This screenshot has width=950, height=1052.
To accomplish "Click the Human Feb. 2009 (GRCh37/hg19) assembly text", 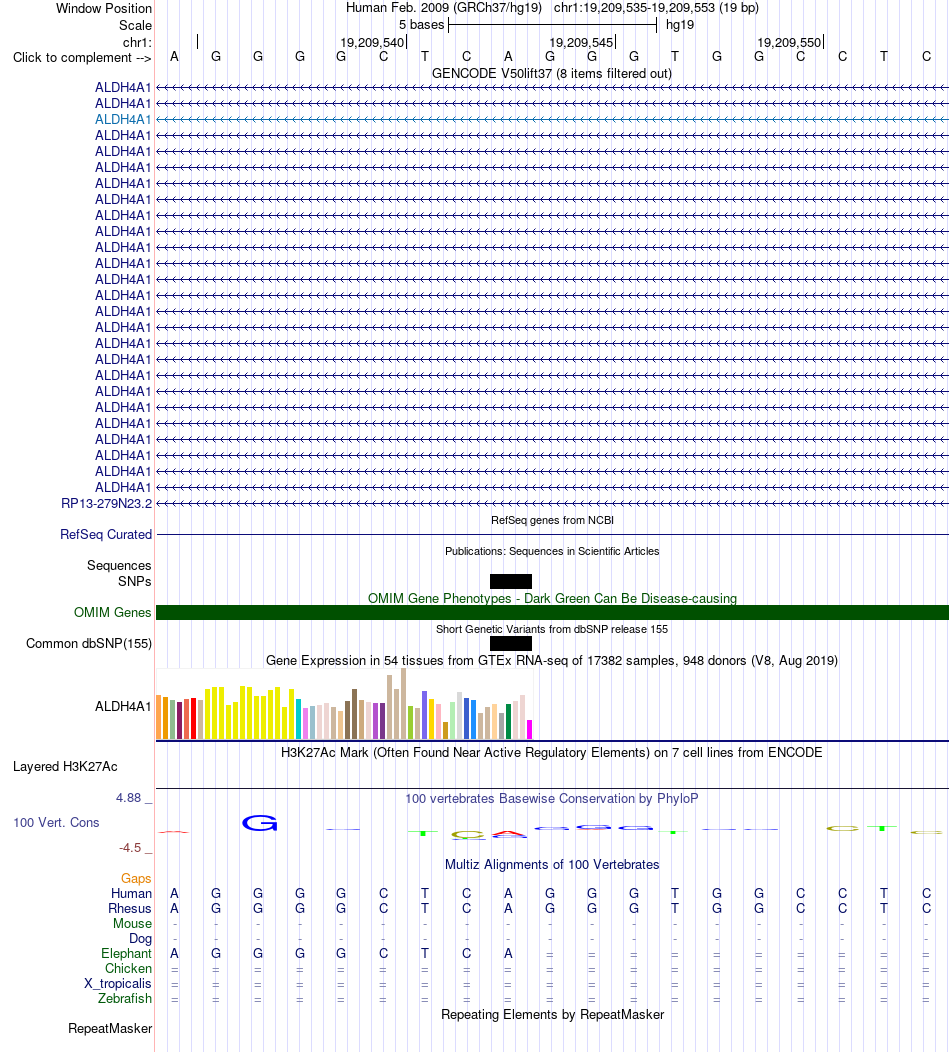I will pos(446,8).
